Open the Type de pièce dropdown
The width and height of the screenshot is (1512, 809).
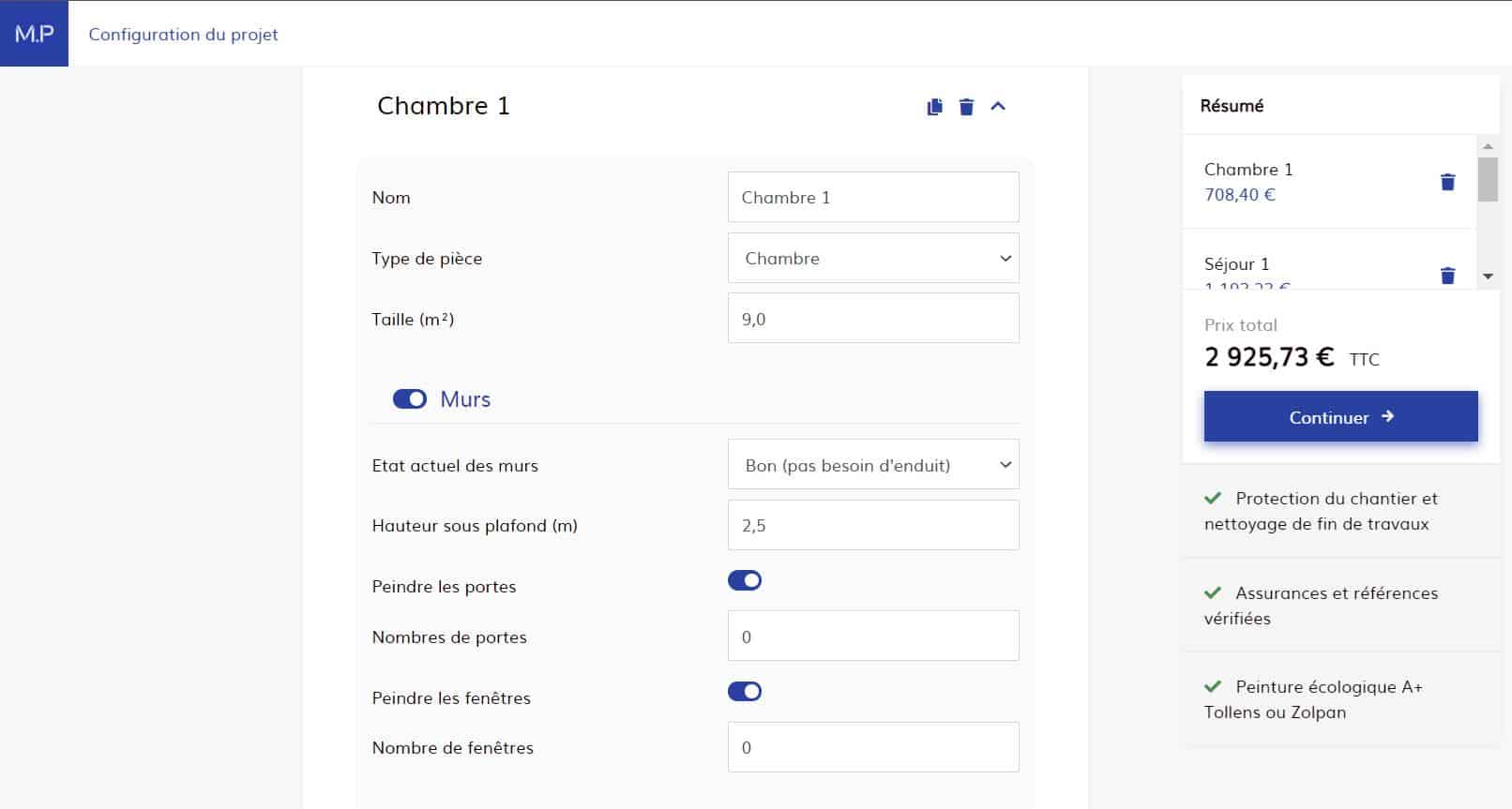[872, 259]
